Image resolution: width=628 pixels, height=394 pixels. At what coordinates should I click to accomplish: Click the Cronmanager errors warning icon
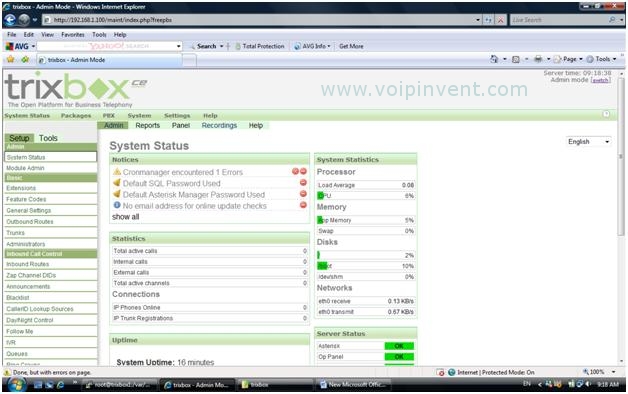tap(117, 171)
